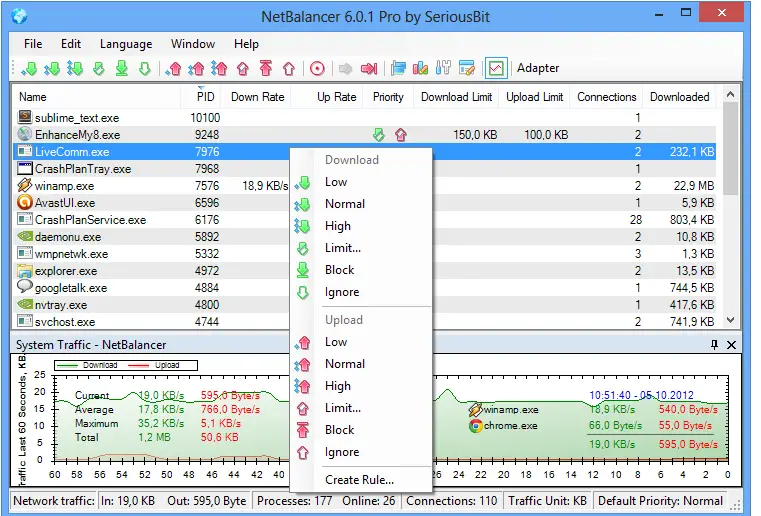The height and width of the screenshot is (516, 761).
Task: Click the process list scrollbar thumb
Action: (730, 149)
